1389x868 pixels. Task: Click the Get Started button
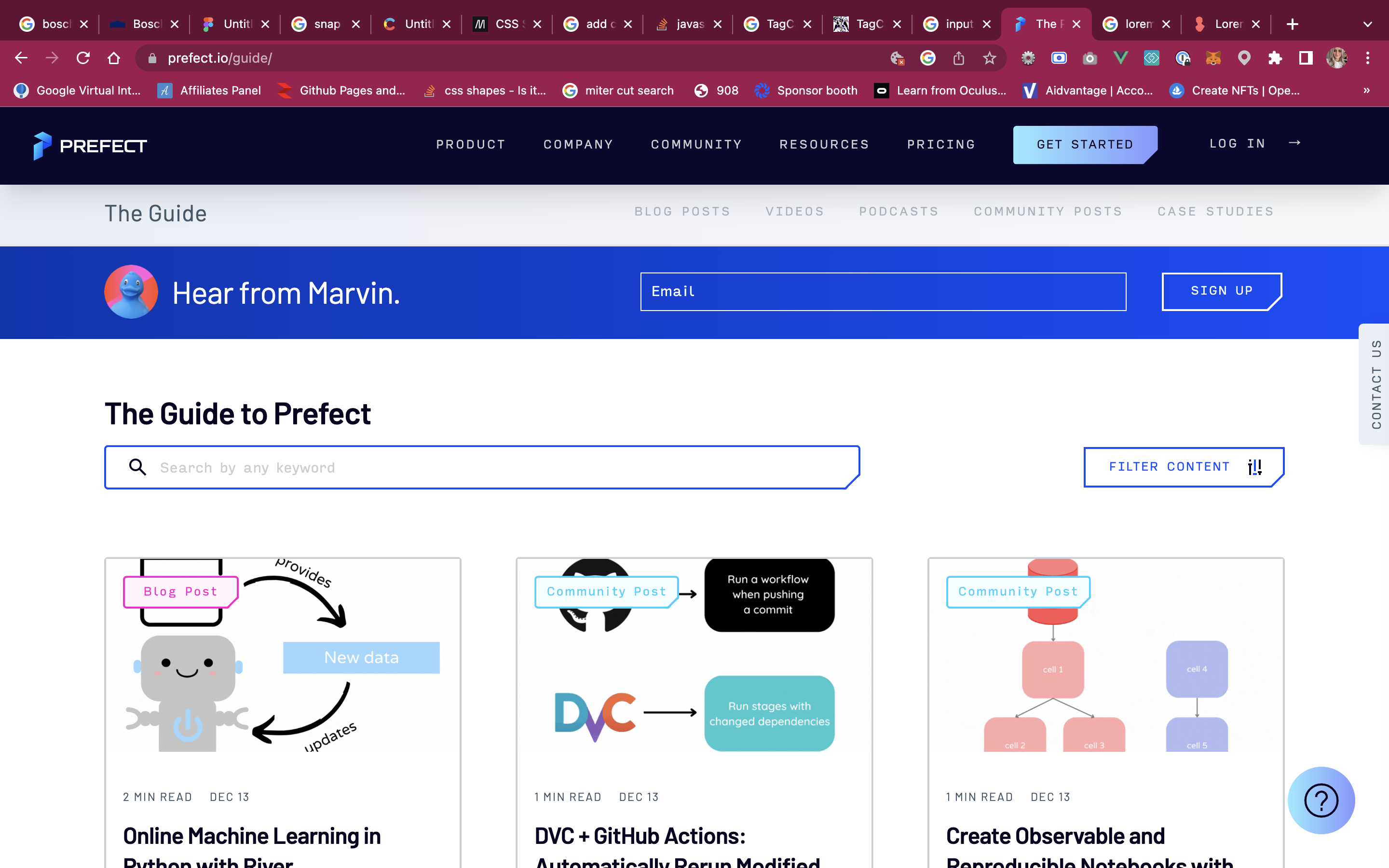[x=1085, y=145]
